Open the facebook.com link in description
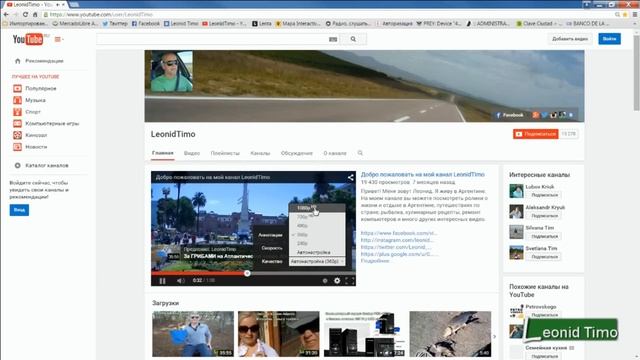Screen dimensions: 640x360 399,233
